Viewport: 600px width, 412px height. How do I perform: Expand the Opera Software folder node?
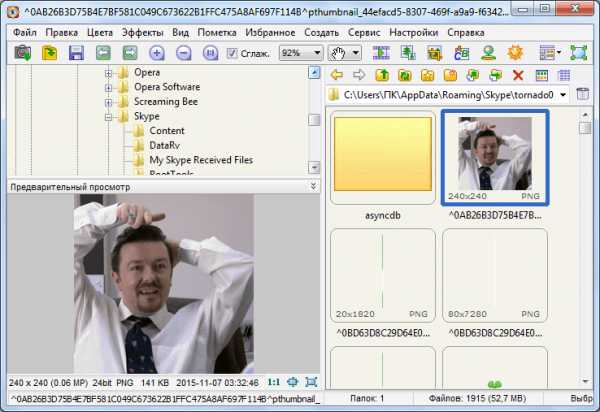click(108, 88)
